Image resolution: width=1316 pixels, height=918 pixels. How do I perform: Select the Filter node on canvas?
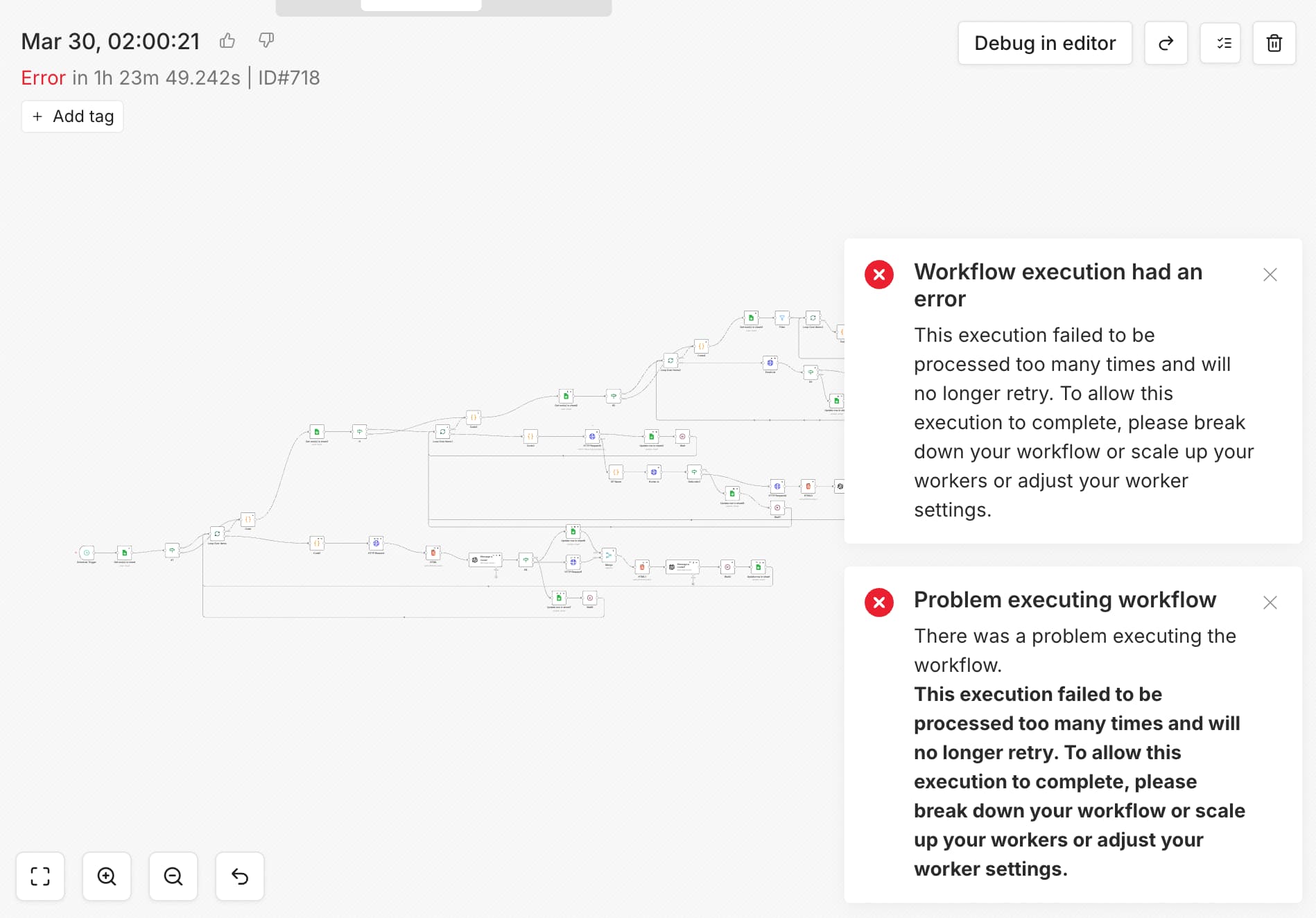[x=781, y=318]
